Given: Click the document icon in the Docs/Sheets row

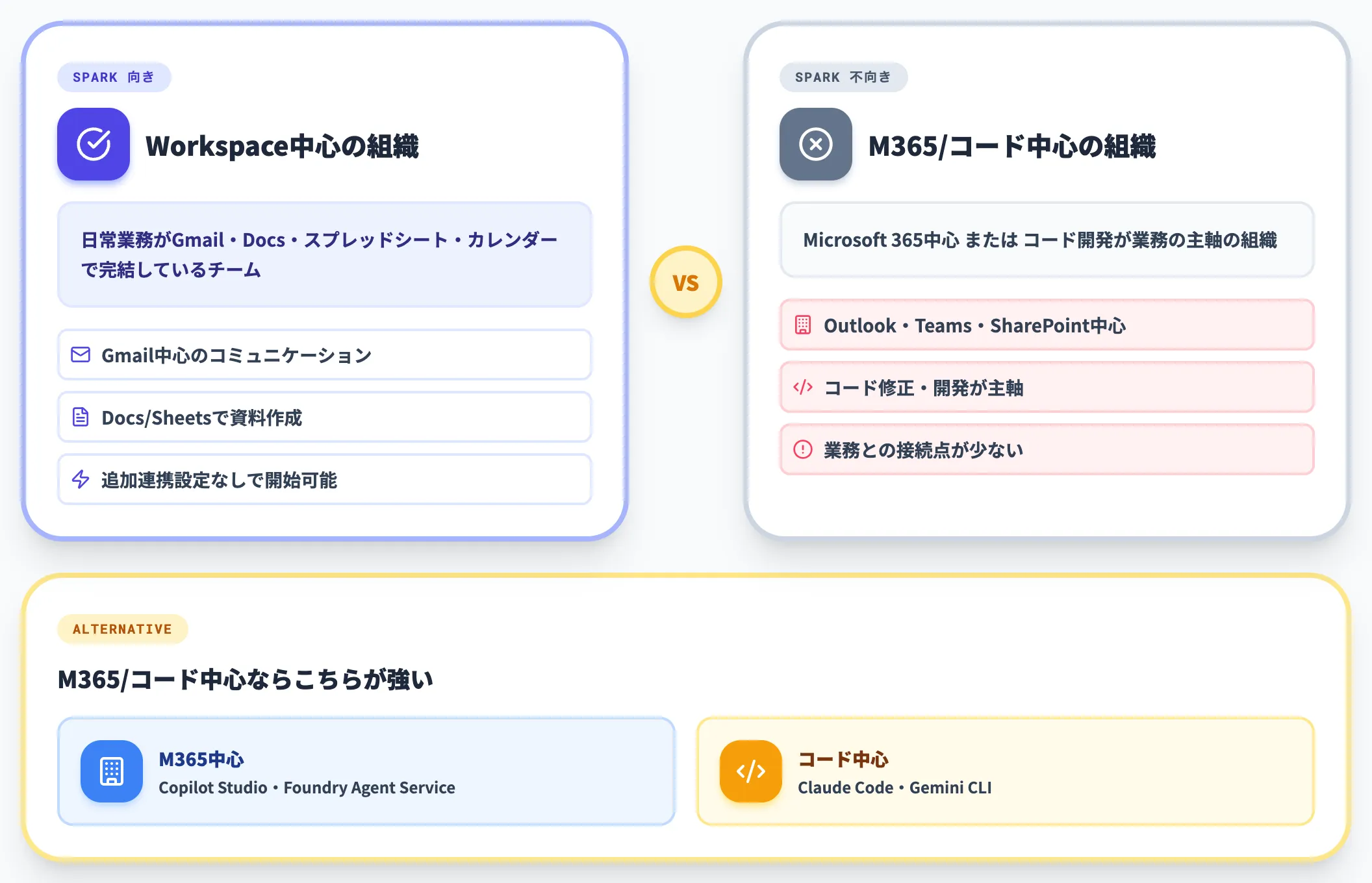Looking at the screenshot, I should 81,417.
